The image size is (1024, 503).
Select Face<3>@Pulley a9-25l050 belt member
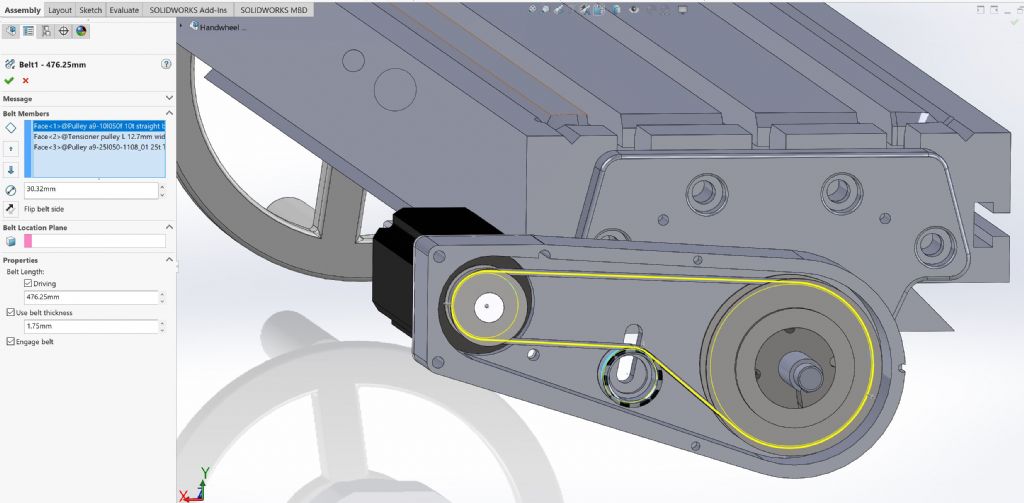click(99, 147)
